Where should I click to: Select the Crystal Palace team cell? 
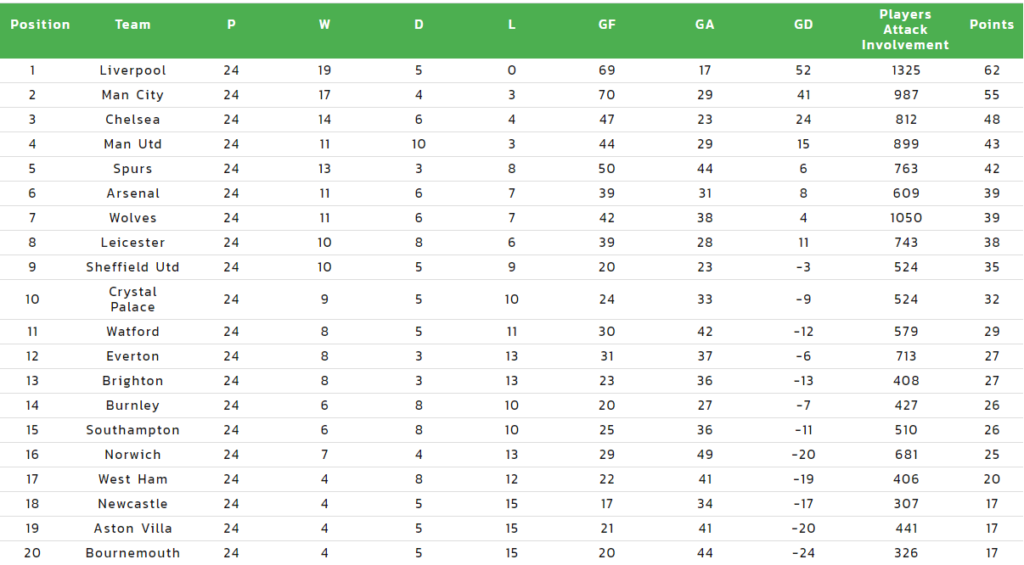(x=133, y=299)
